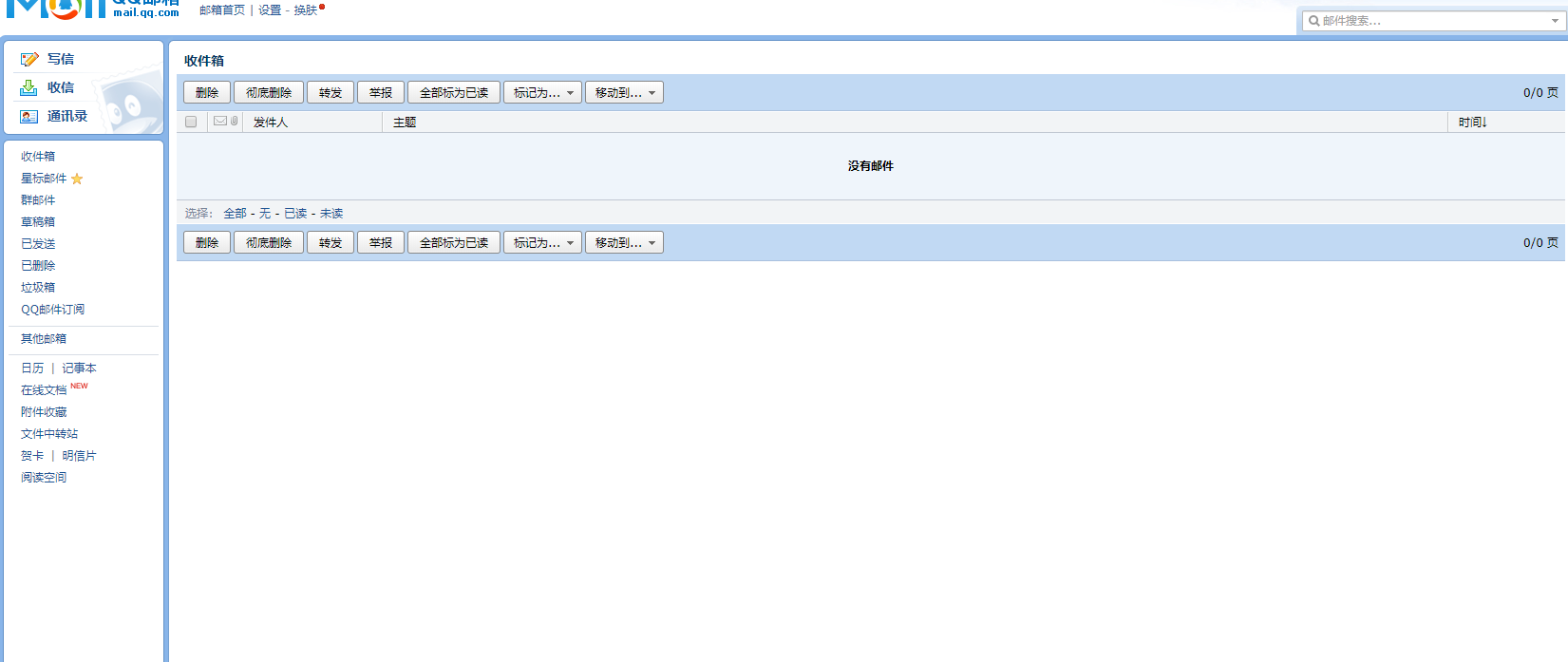Open the 草稿箱 drafts folder
1568x662 pixels.
tap(38, 222)
